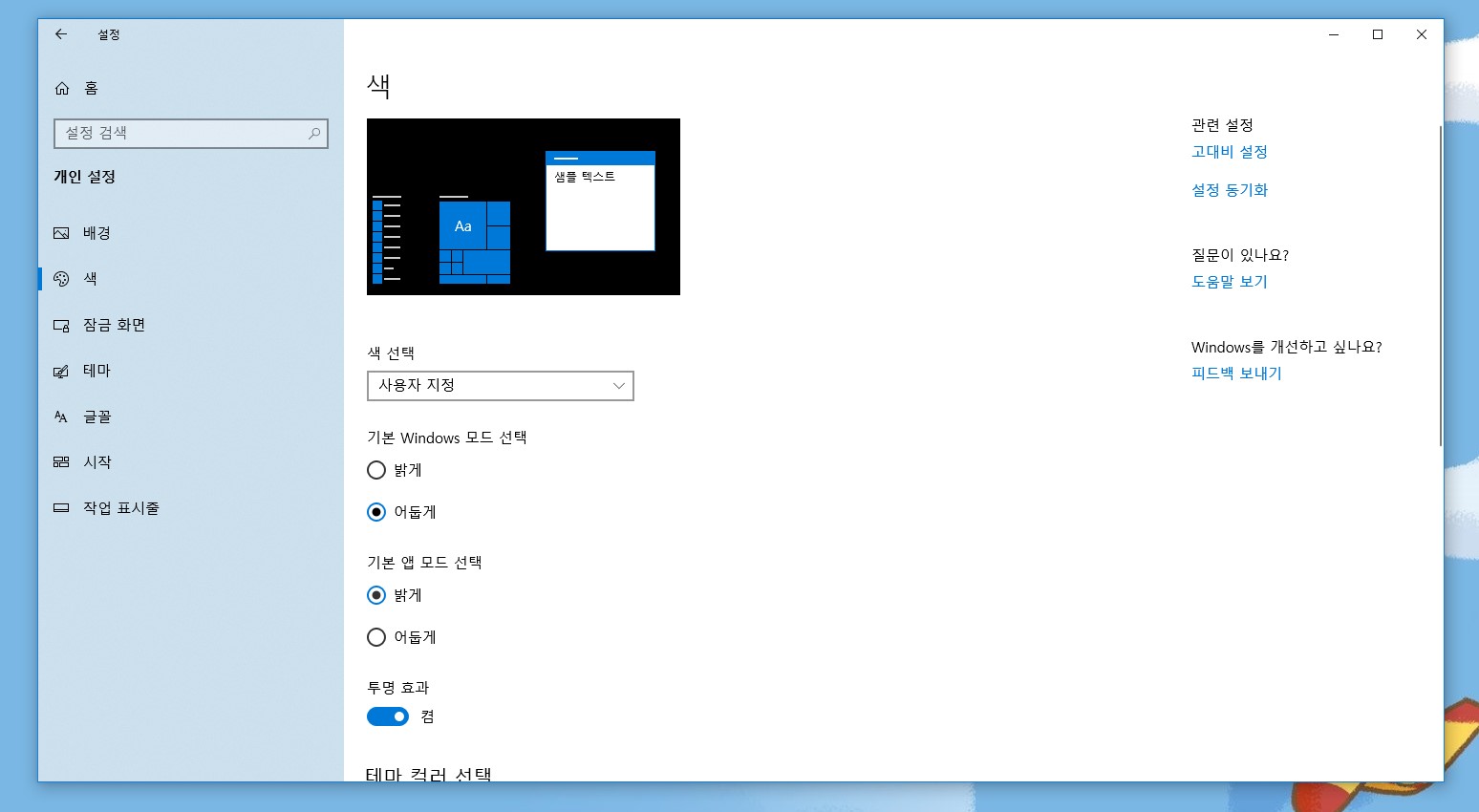Click the vertical scrollbar of settings page
This screenshot has height=812, width=1479.
(x=1440, y=285)
